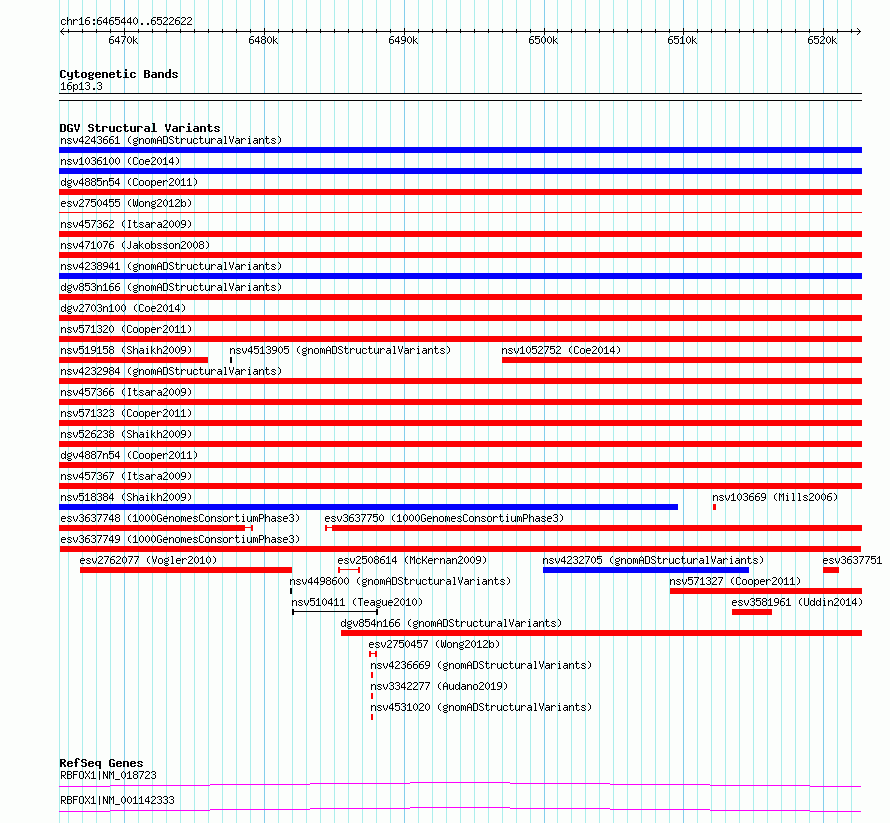Select the nsv1036100 (Coe2014) variant label

coord(120,161)
